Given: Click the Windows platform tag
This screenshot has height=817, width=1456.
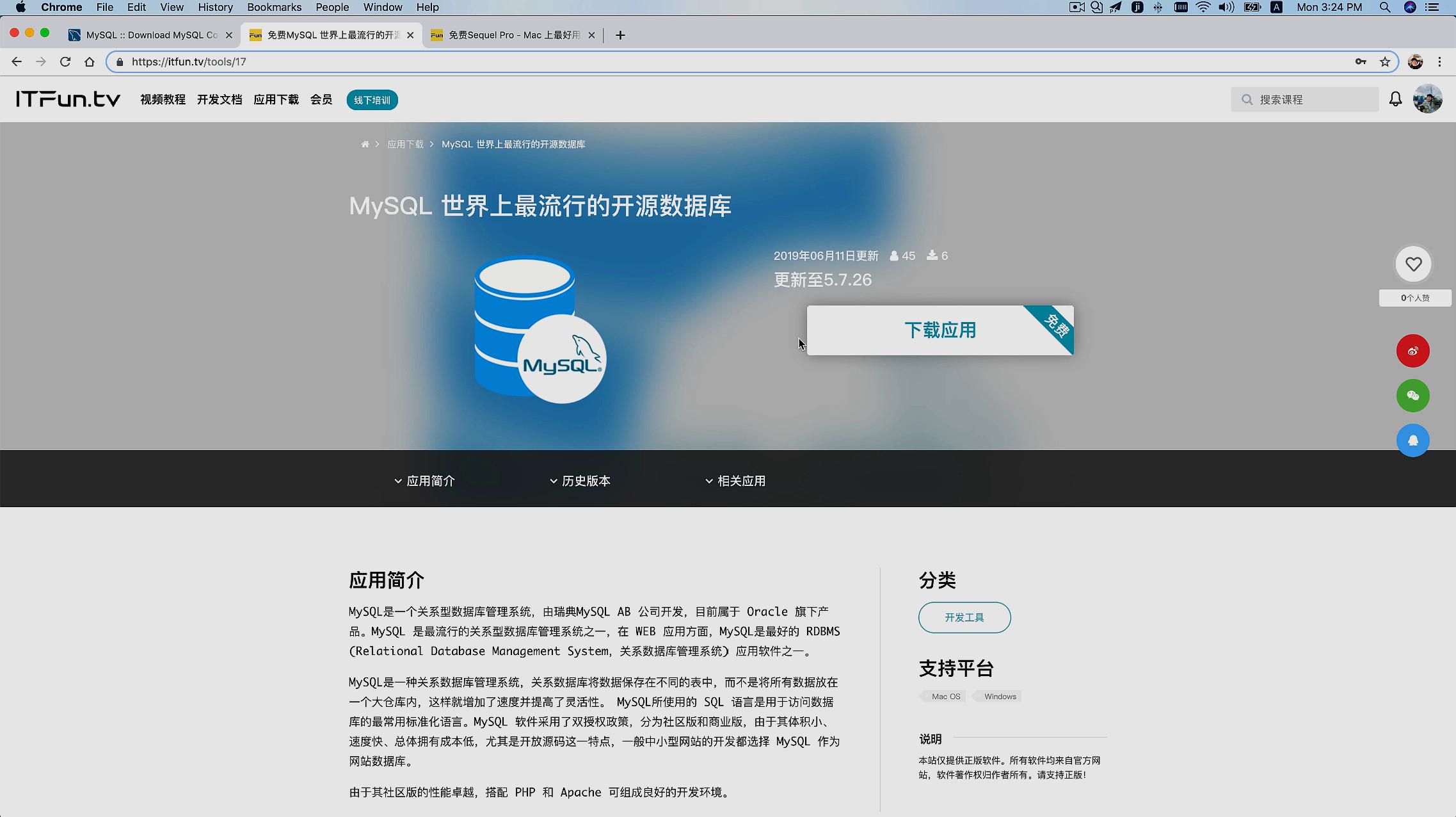Looking at the screenshot, I should (998, 697).
